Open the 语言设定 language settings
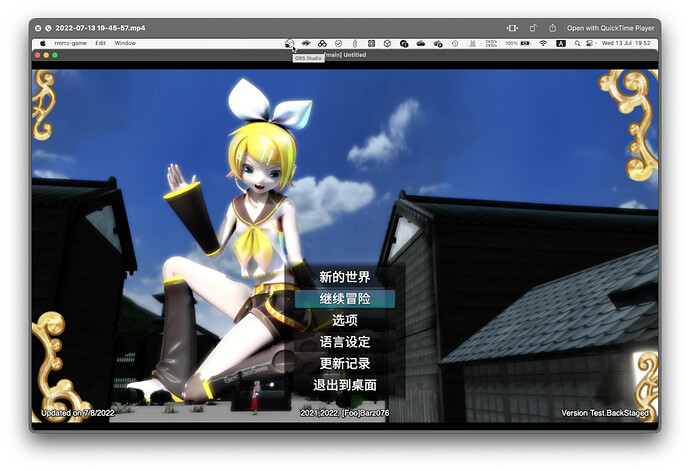This screenshot has height=471, width=690. point(344,342)
